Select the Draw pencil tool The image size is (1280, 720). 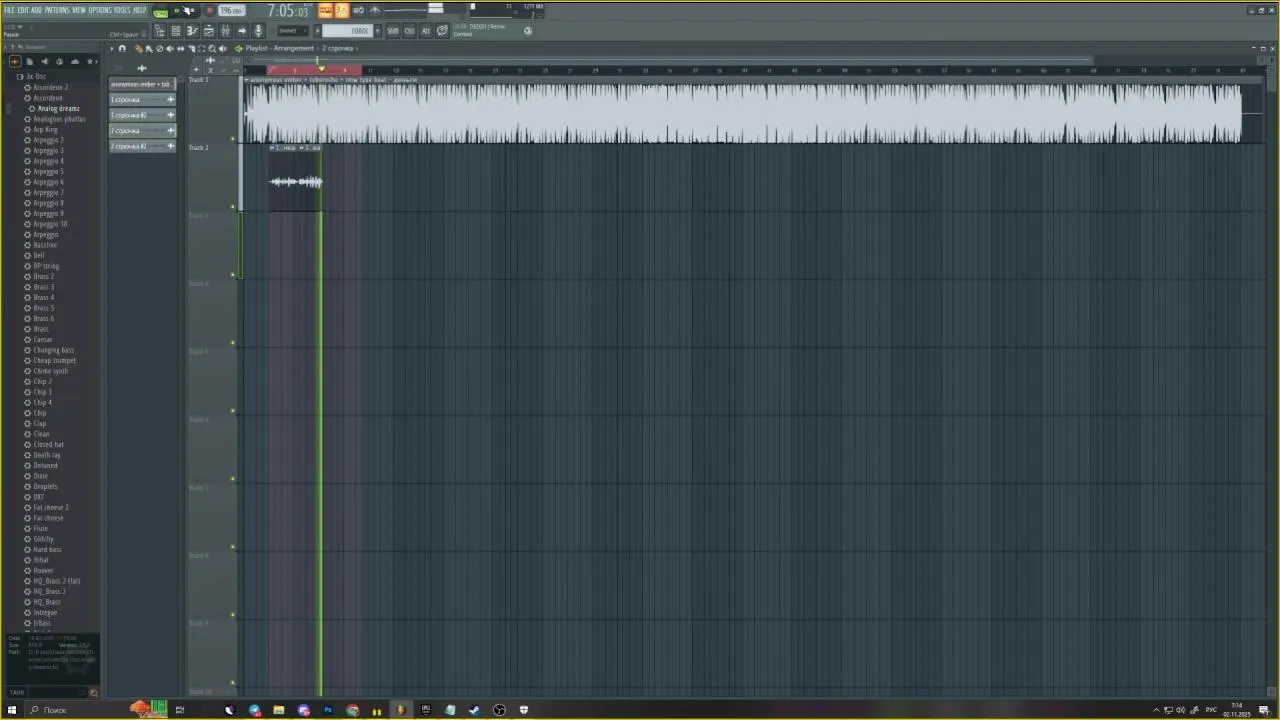138,48
